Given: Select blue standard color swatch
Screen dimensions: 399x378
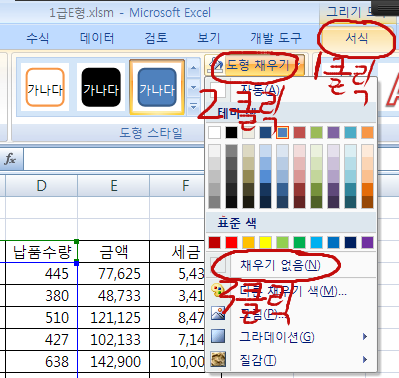Looking at the screenshot, I should coord(333,243).
